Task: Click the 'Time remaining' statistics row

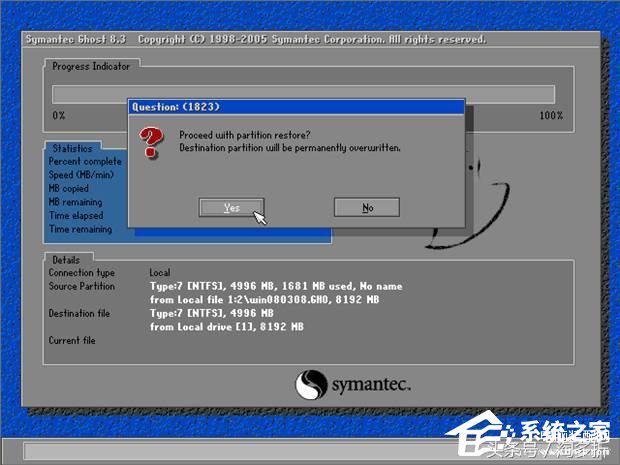Action: pyautogui.click(x=80, y=229)
